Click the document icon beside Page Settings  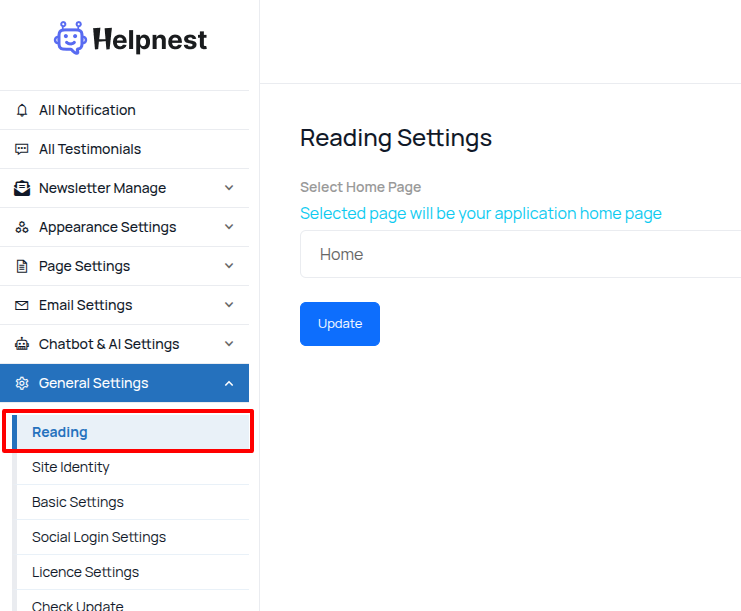pyautogui.click(x=22, y=266)
